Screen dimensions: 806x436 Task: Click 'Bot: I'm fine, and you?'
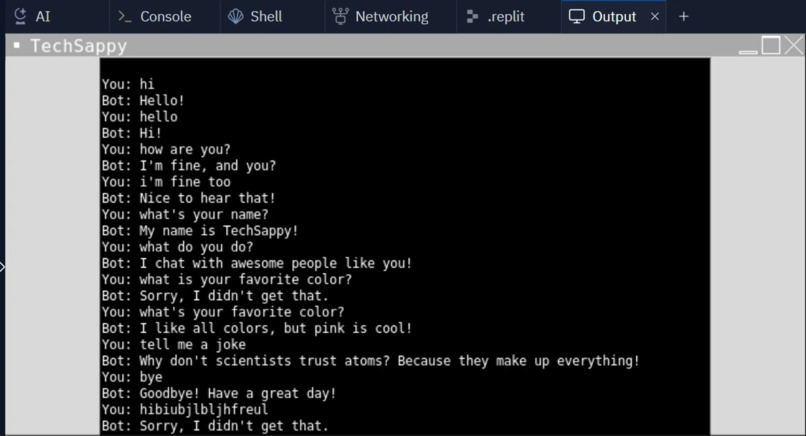coord(189,166)
